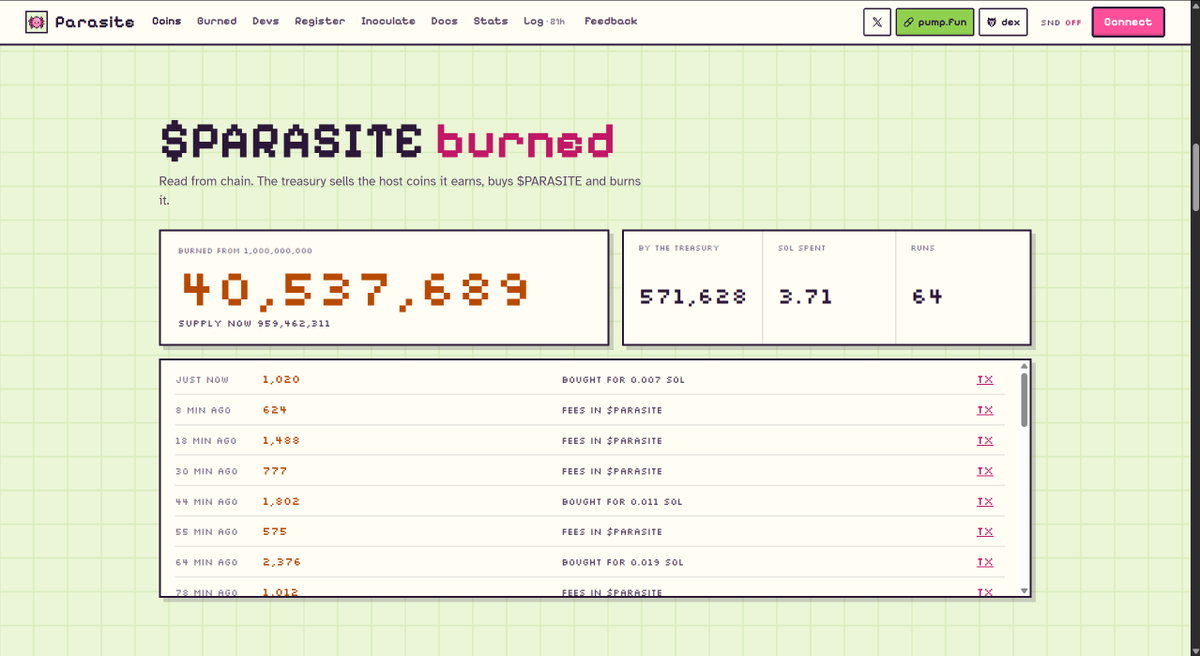1200x656 pixels.
Task: Click the "BOUGHT FOR 0.007 SOL" entry
Action: click(x=624, y=380)
